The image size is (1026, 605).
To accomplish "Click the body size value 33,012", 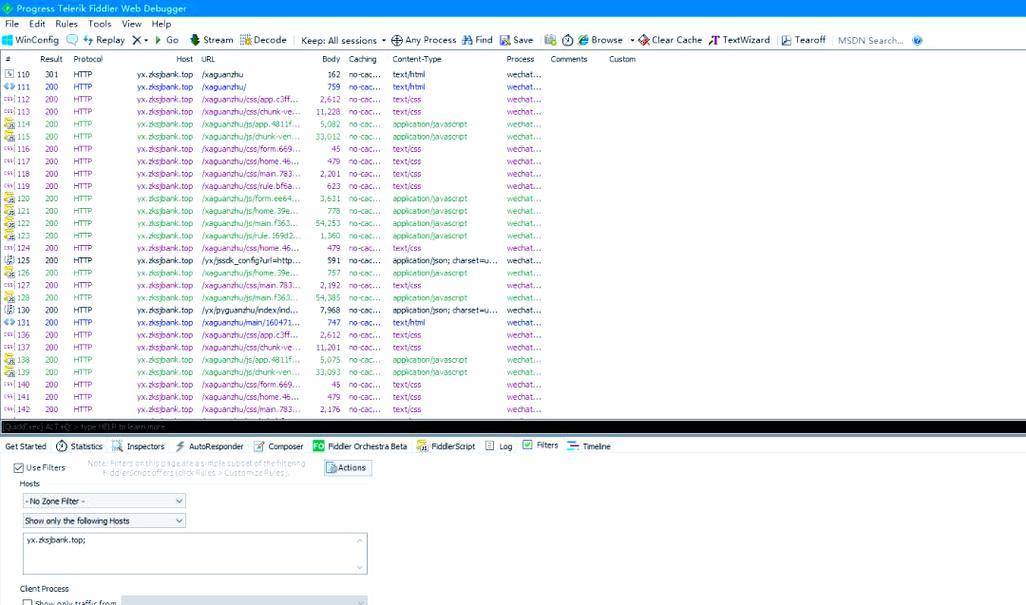I will click(x=328, y=137).
